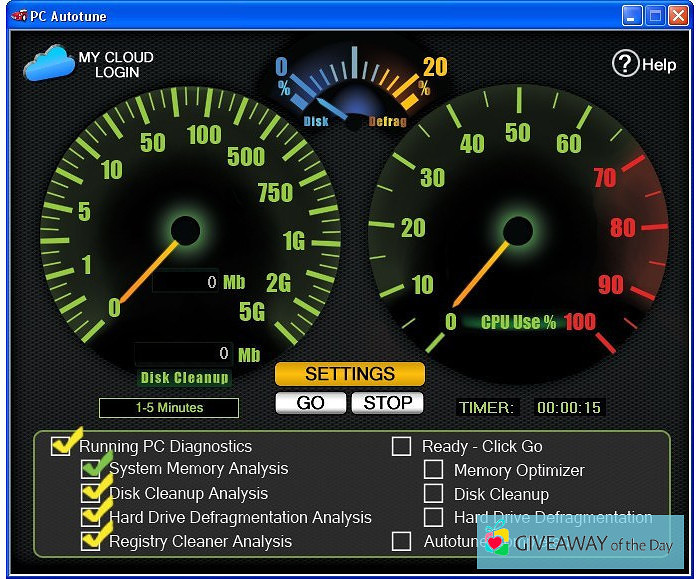Enable the Memory Optimizer checkbox
This screenshot has width=700, height=579.
tap(433, 470)
